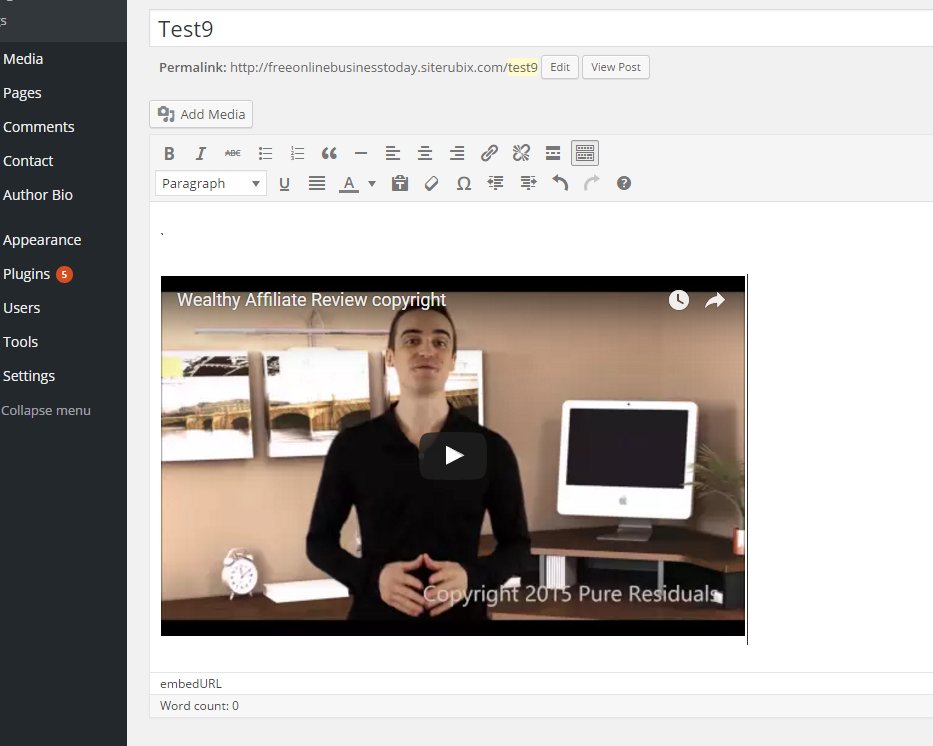Align text right
Viewport: 933px width, 746px height.
coord(457,153)
